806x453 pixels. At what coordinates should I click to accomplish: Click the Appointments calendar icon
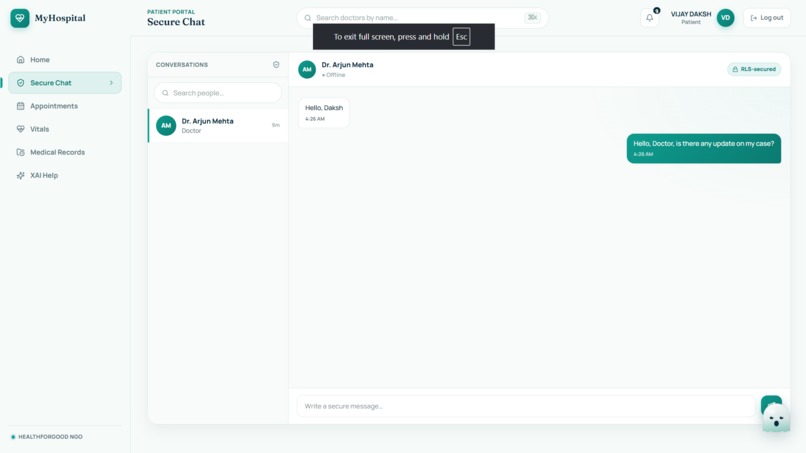coord(21,106)
